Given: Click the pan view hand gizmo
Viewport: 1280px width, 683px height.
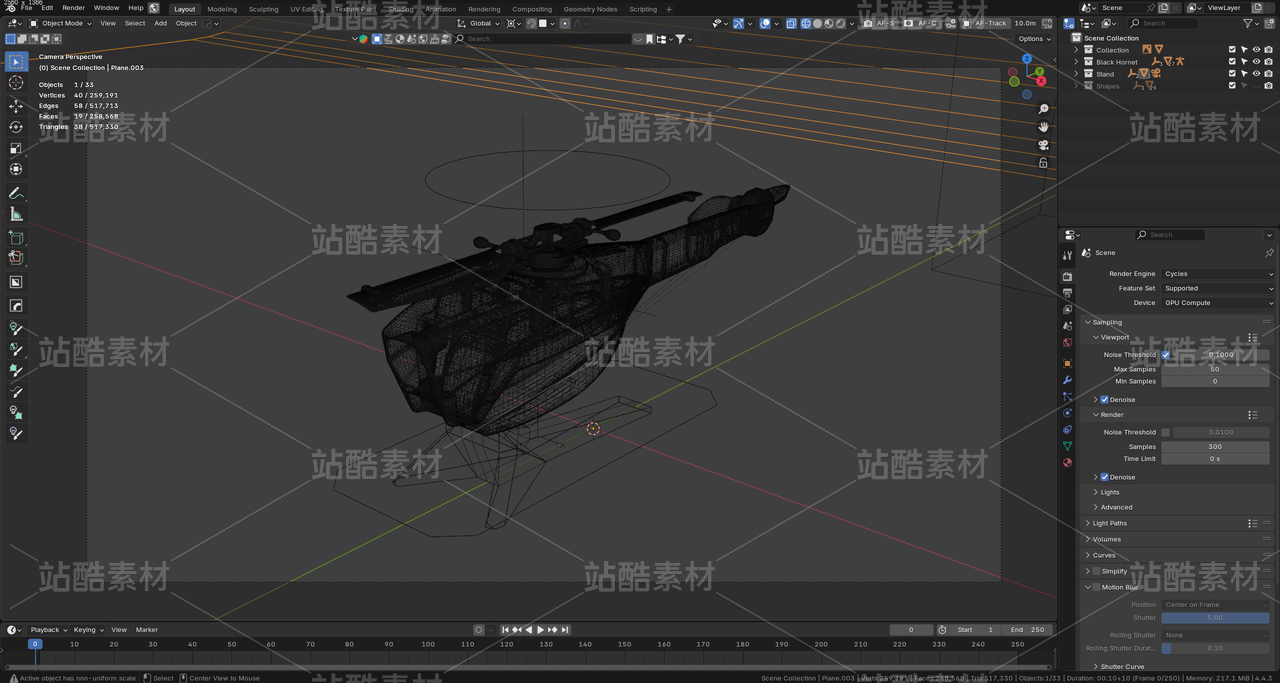Looking at the screenshot, I should coord(1043,127).
